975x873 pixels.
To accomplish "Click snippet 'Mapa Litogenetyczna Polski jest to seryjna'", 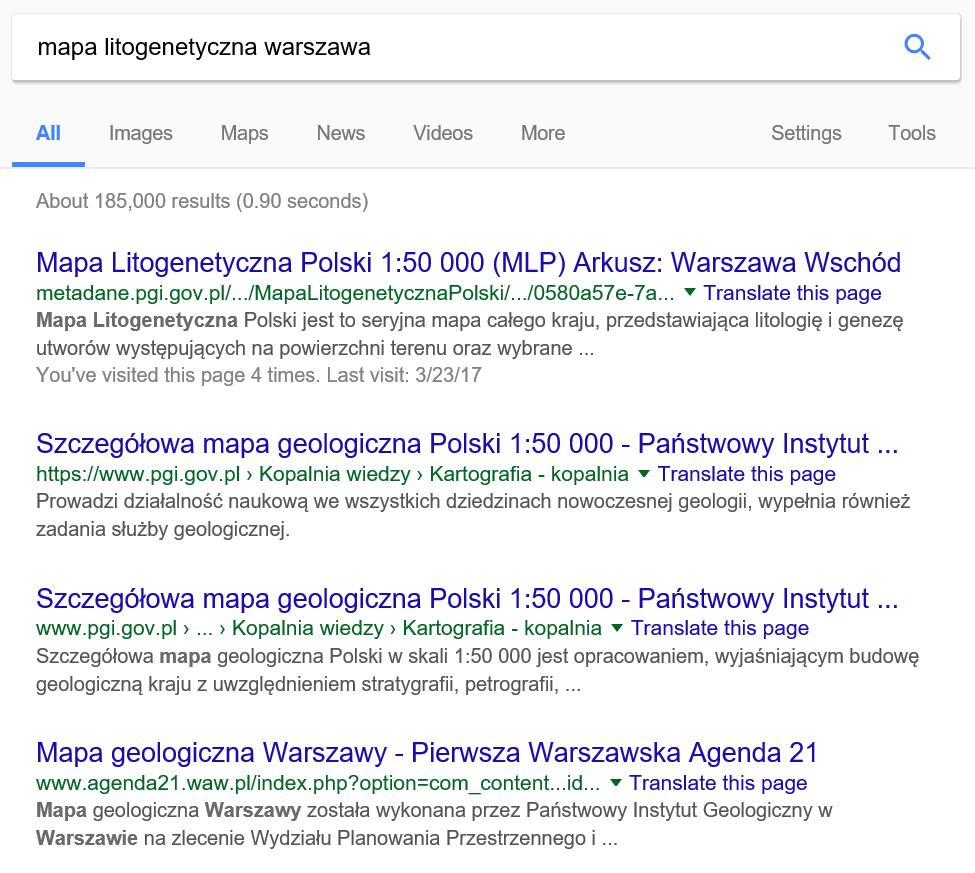I will [469, 335].
